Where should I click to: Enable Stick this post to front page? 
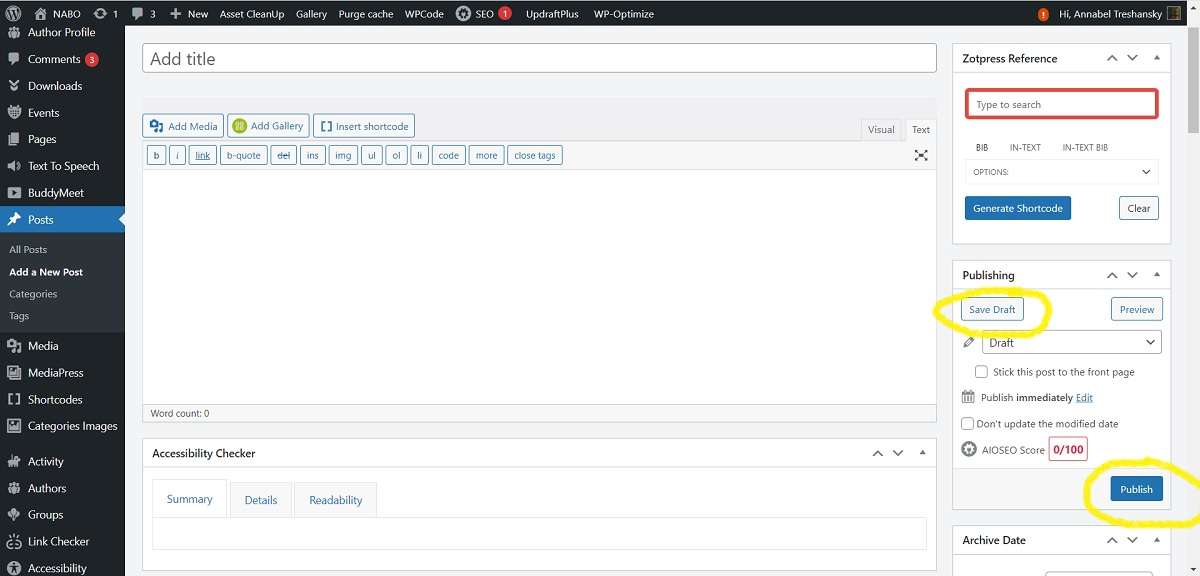(981, 372)
